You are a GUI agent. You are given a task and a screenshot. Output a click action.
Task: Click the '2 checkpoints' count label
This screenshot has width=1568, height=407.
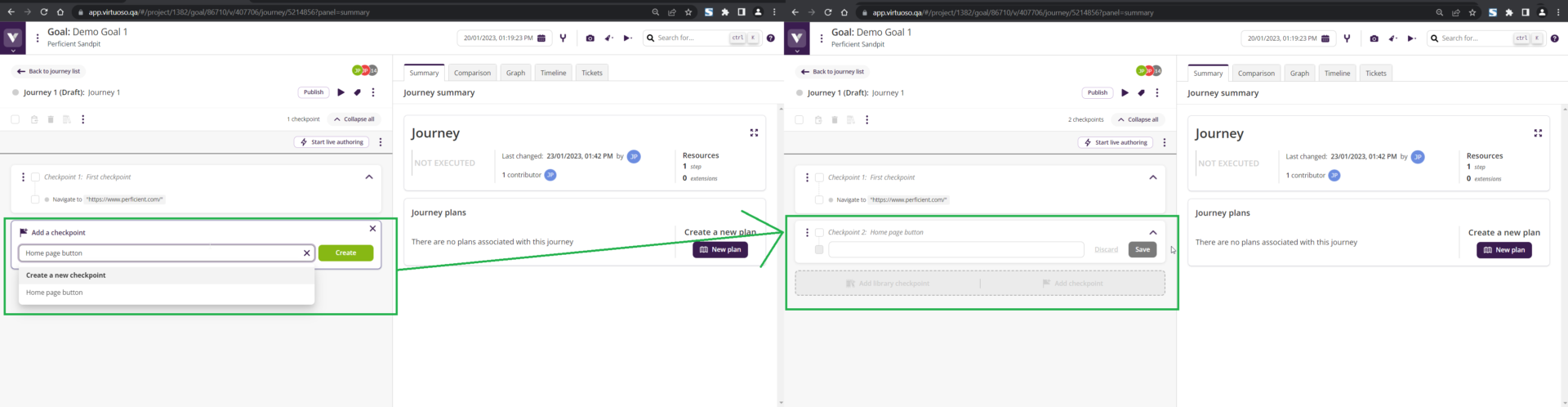pos(1085,120)
